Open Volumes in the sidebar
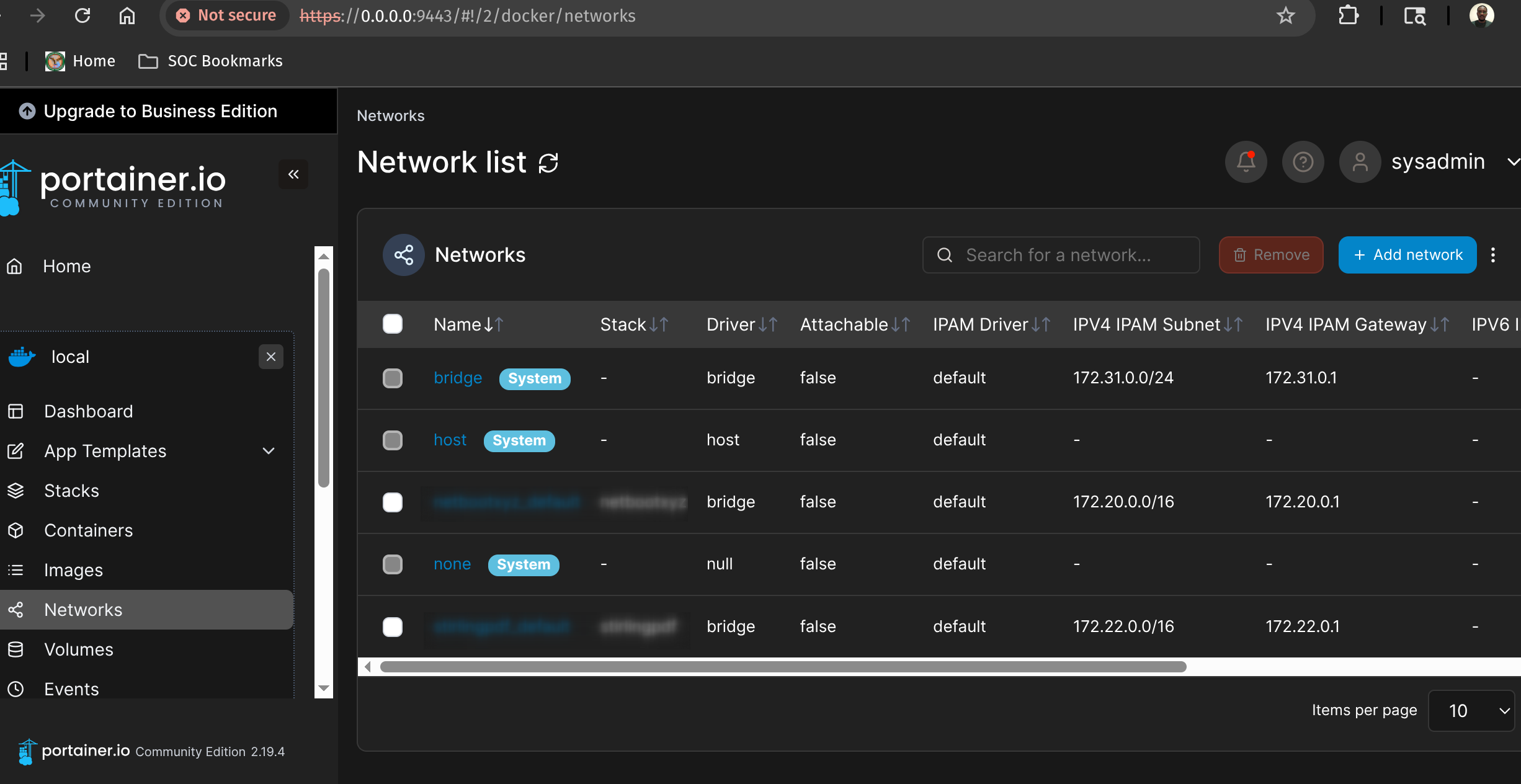The width and height of the screenshot is (1521, 784). (79, 649)
